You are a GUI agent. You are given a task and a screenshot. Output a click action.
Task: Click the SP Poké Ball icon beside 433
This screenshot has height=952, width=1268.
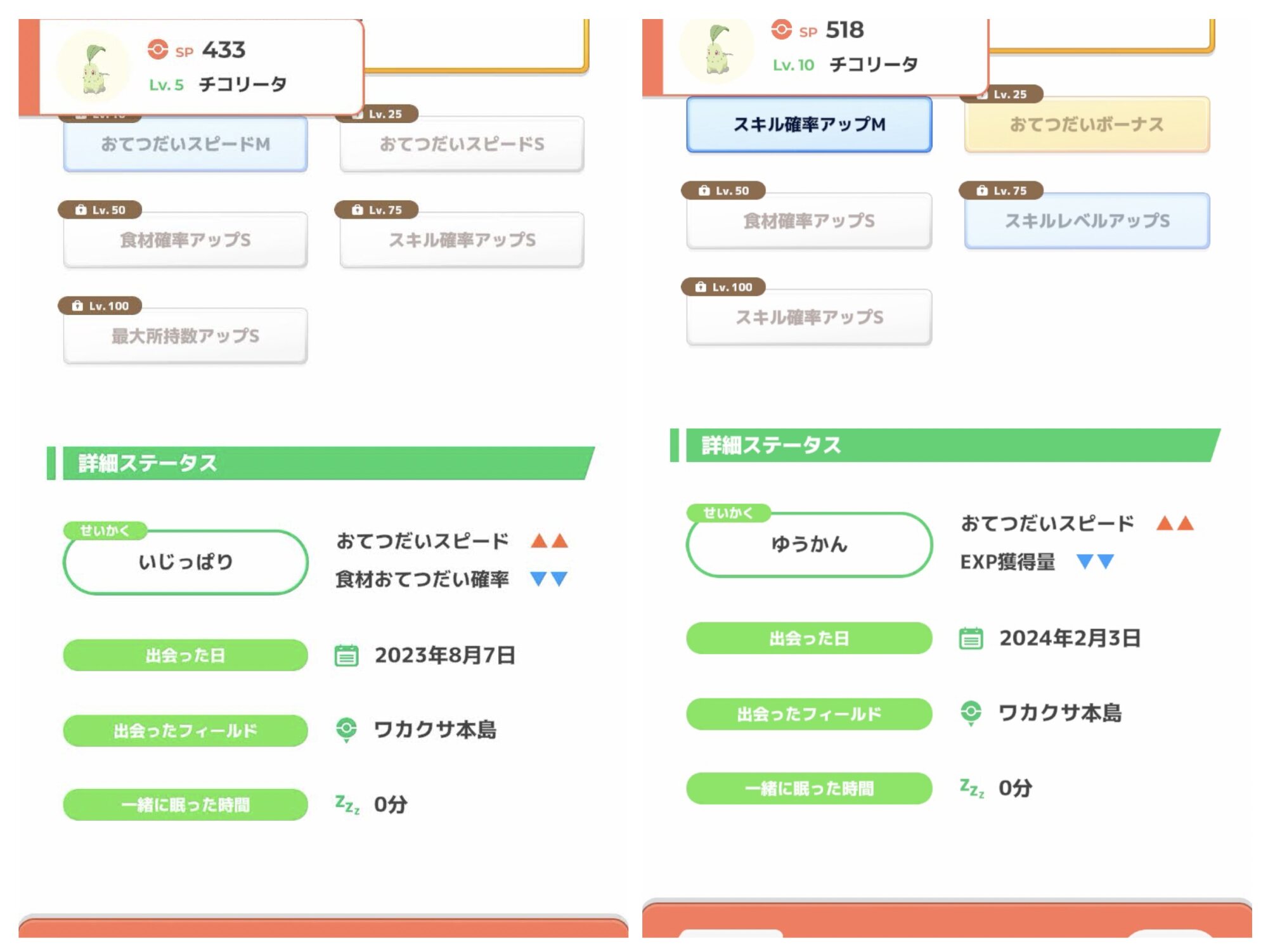click(x=157, y=49)
